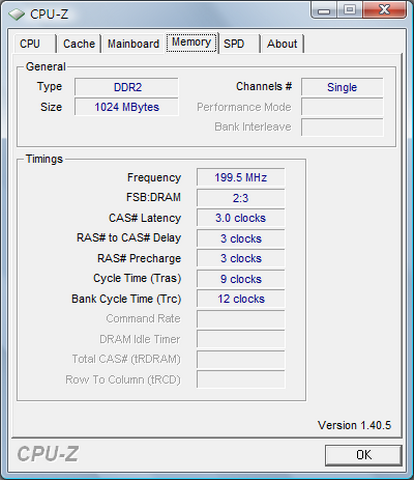Image resolution: width=414 pixels, height=480 pixels.
Task: Click the empty DRAM Idle Timer field
Action: click(x=241, y=339)
